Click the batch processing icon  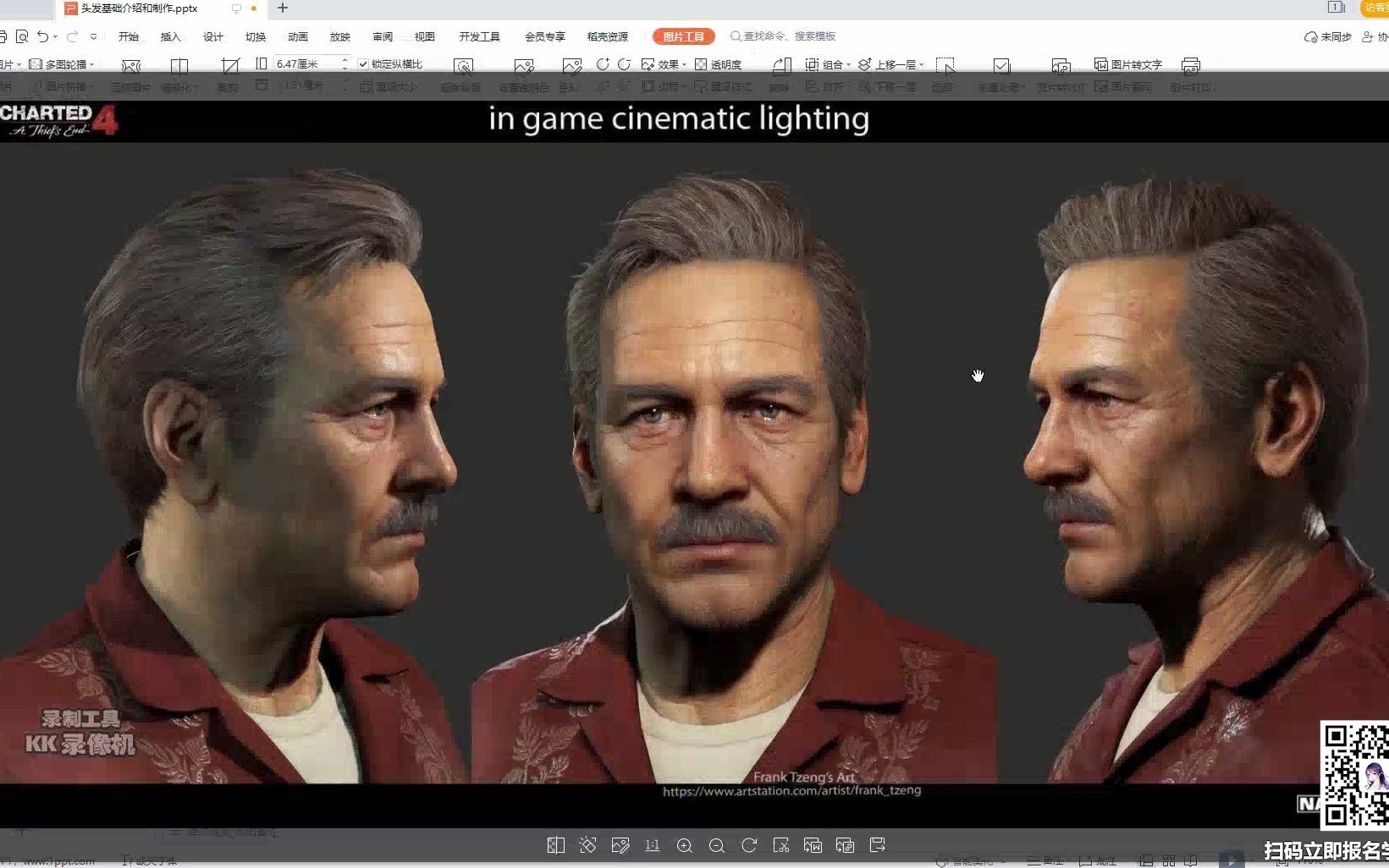pyautogui.click(x=1001, y=66)
